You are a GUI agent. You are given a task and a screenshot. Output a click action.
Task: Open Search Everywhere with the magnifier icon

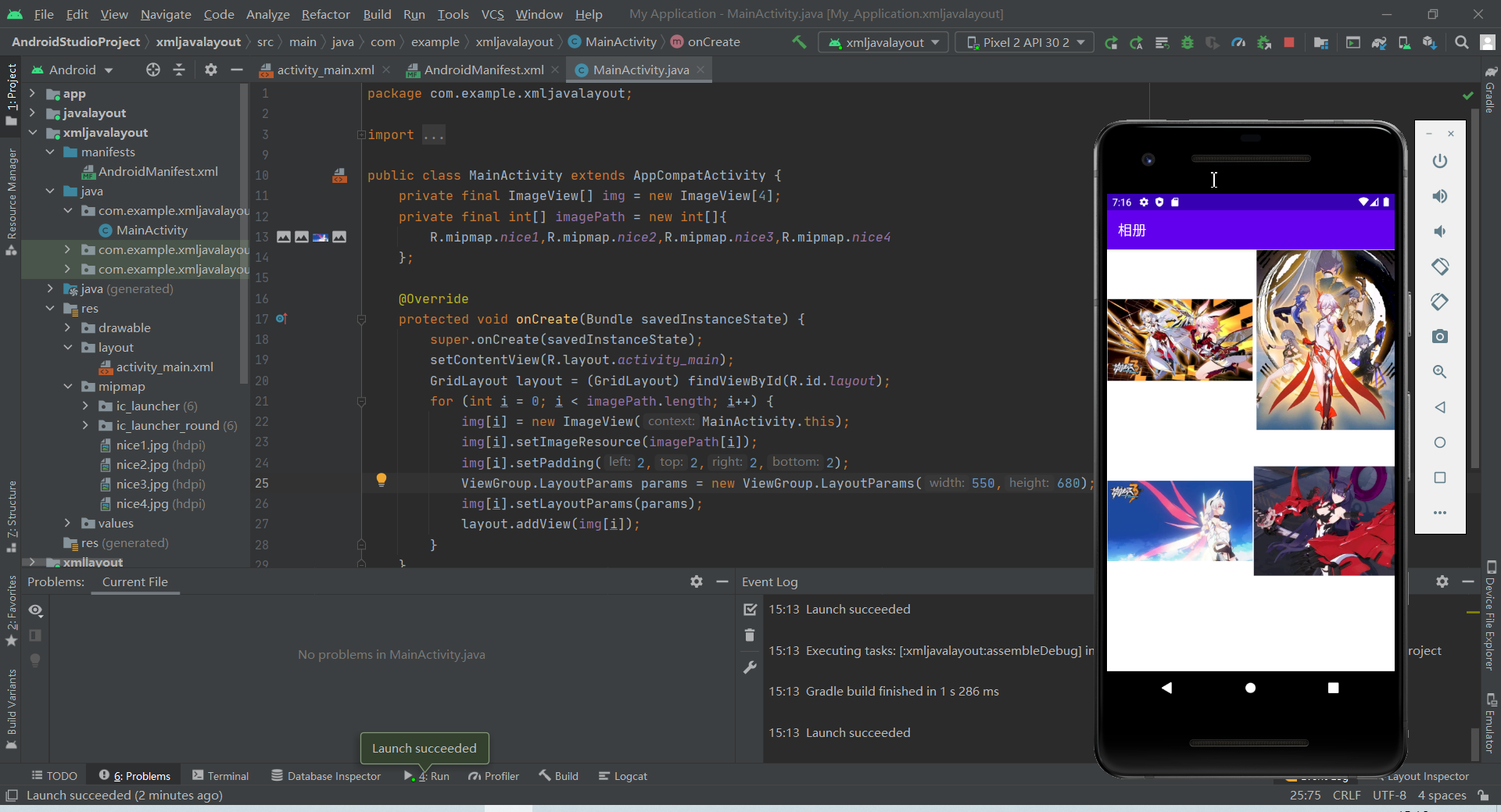tap(1461, 41)
